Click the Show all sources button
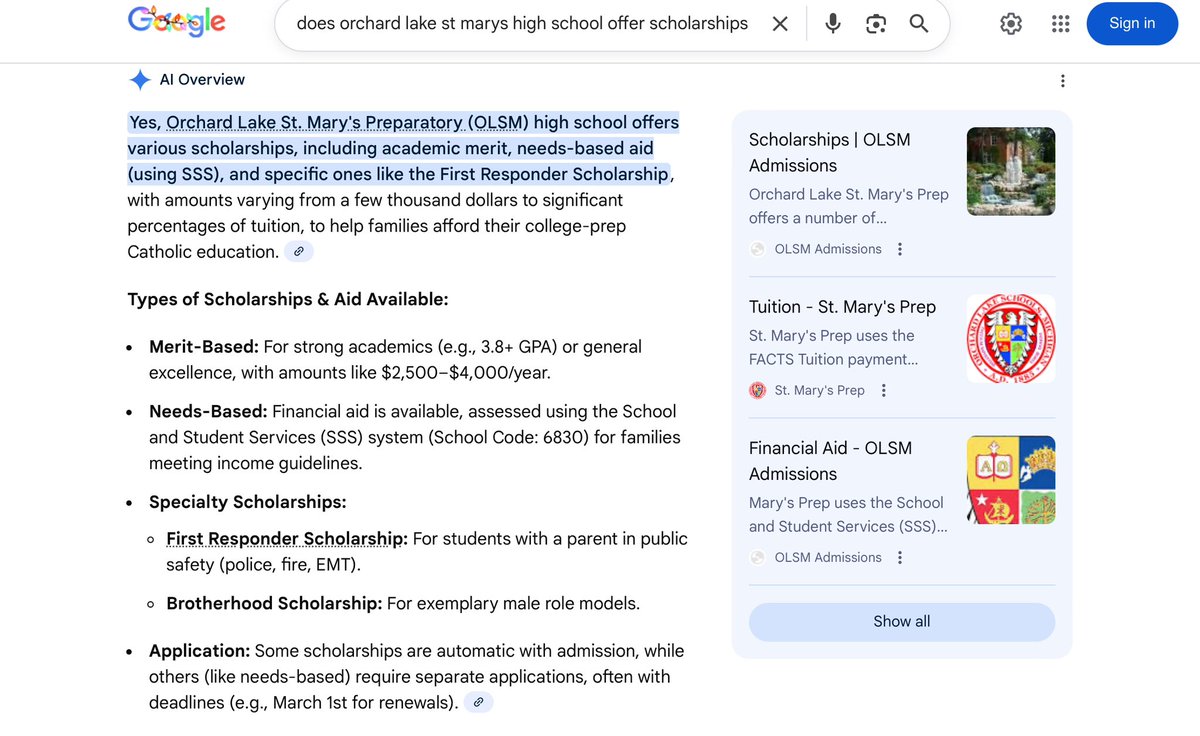 click(902, 621)
